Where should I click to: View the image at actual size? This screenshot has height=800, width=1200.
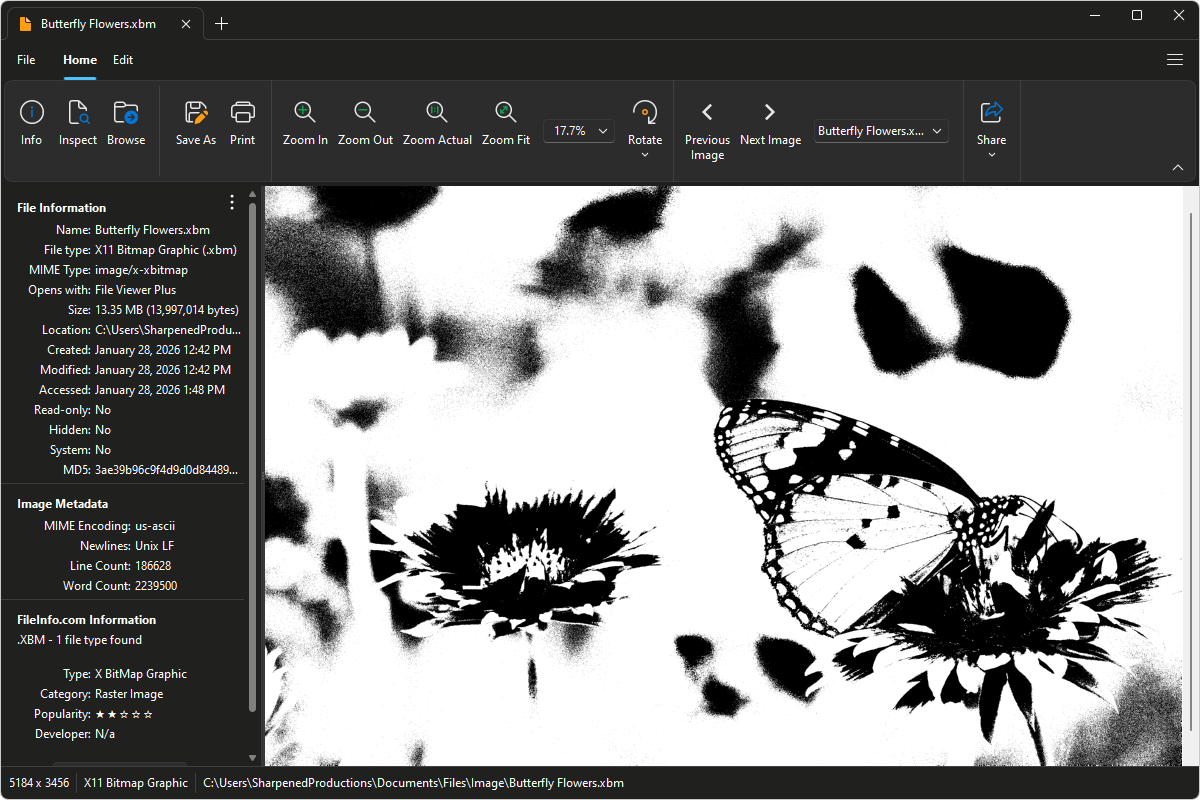(x=437, y=122)
